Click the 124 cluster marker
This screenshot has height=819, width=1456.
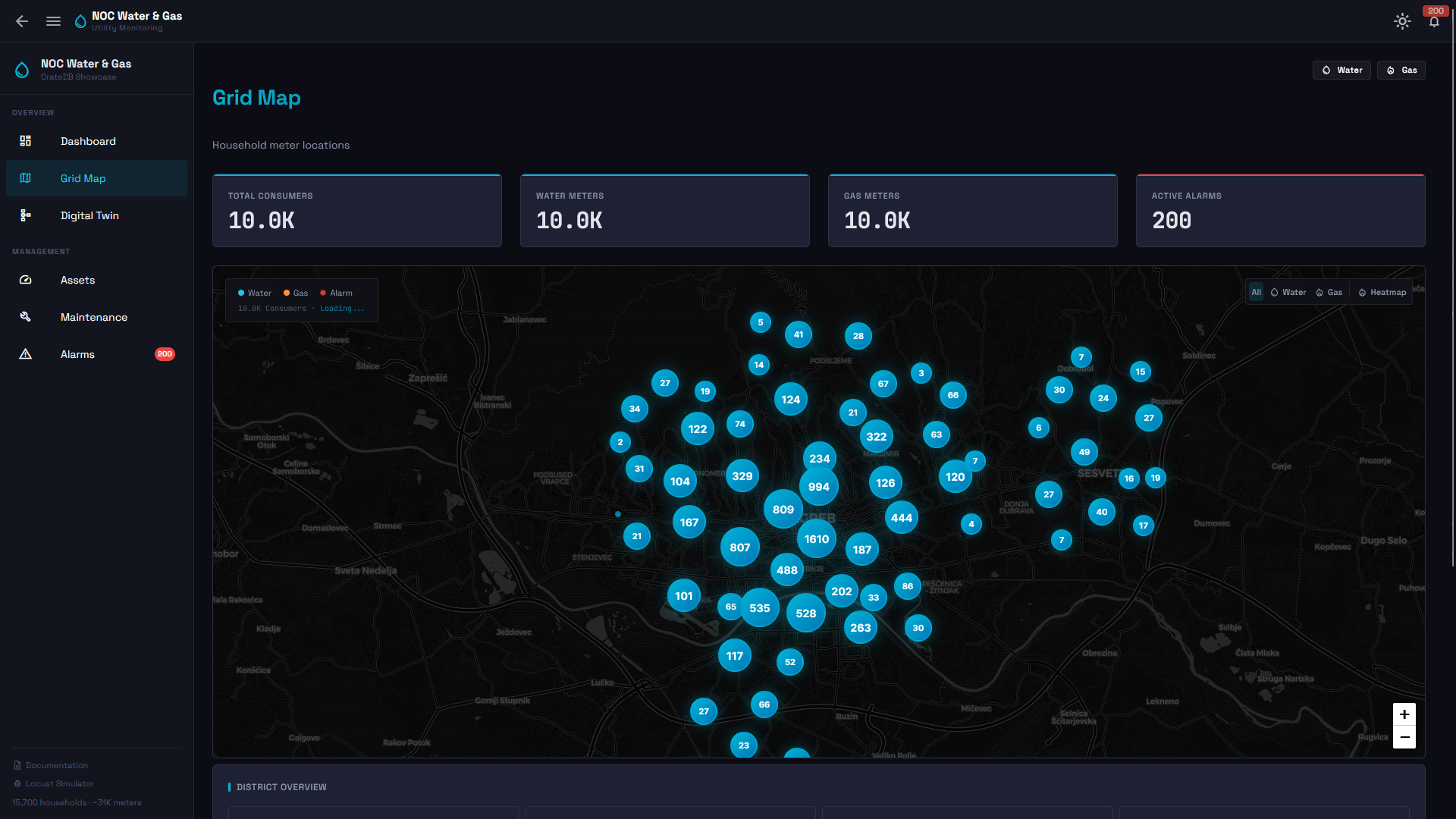coord(791,400)
